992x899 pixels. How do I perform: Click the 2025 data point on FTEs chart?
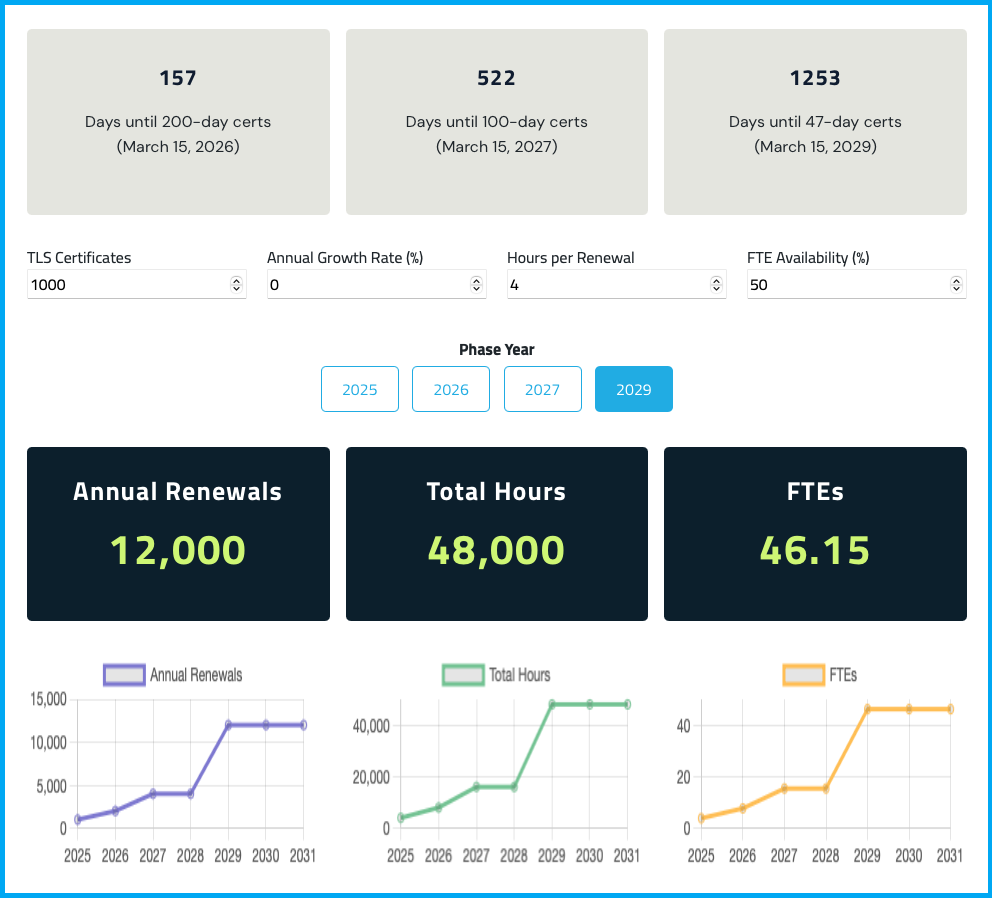(x=702, y=818)
